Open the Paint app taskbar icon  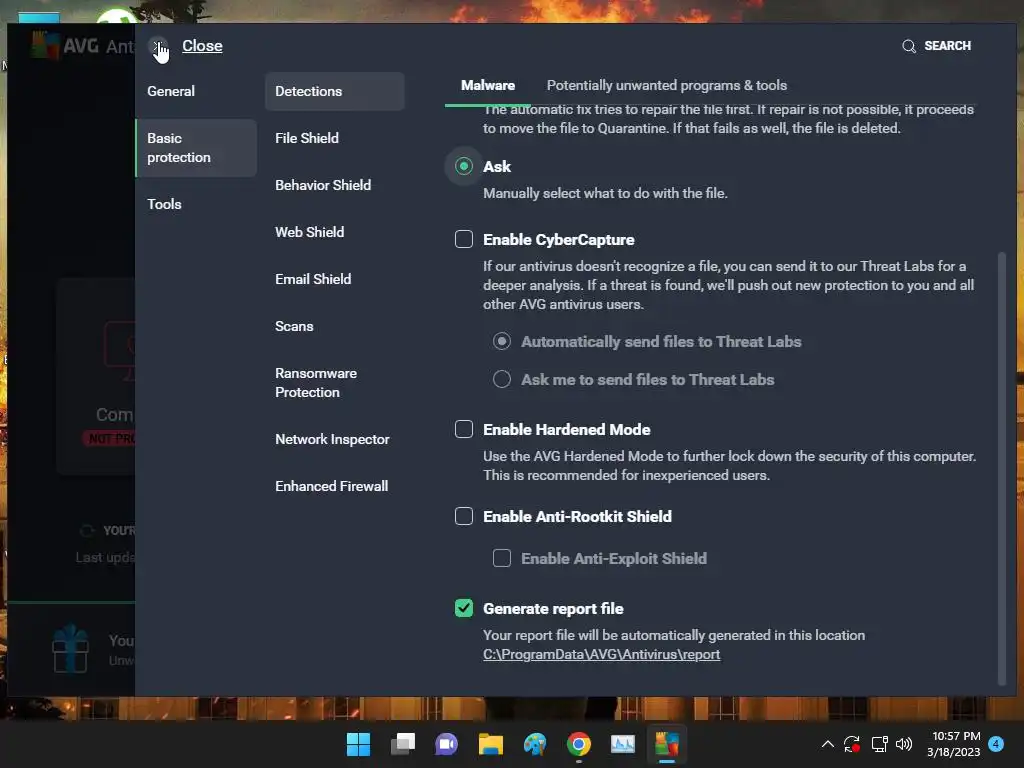click(x=535, y=744)
